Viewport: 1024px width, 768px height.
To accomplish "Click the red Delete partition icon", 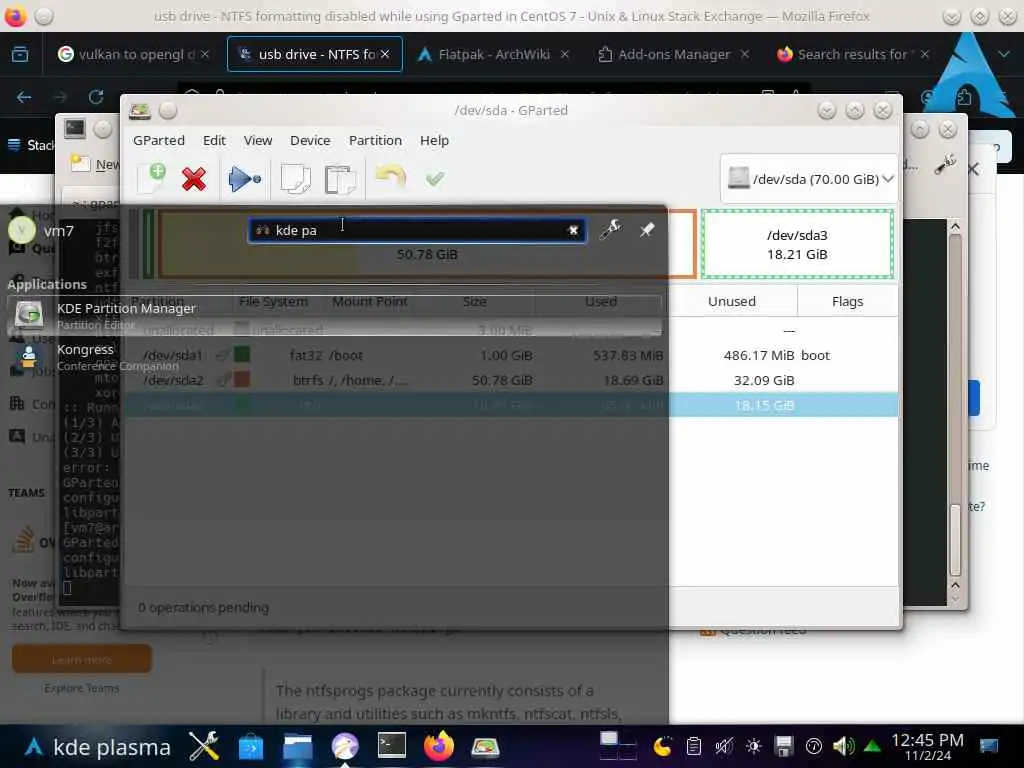I will (194, 178).
